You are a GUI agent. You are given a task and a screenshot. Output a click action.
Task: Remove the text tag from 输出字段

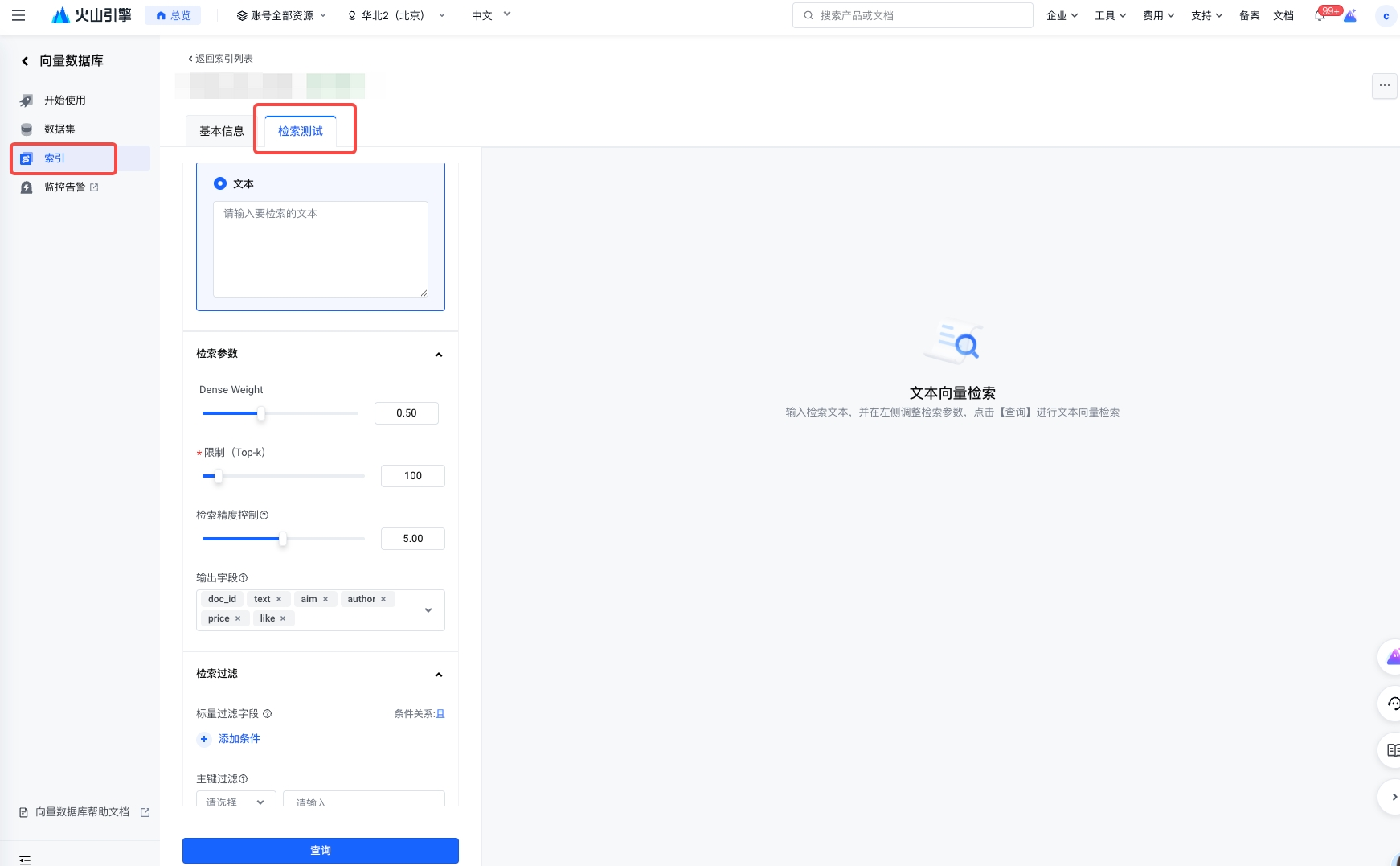279,600
